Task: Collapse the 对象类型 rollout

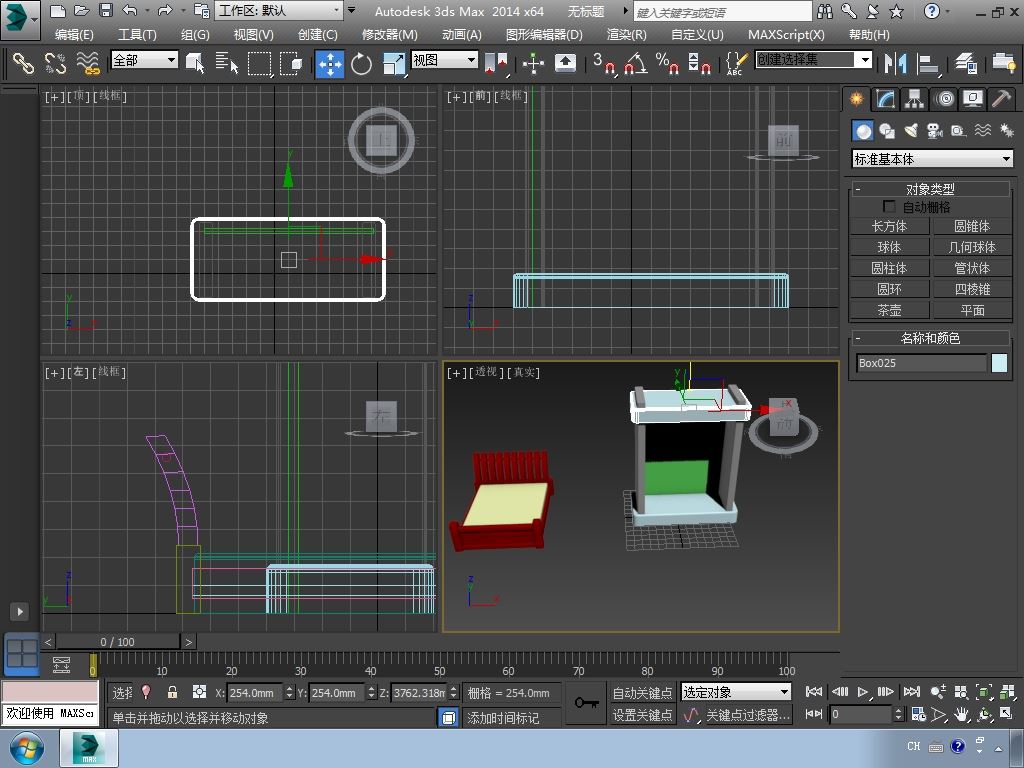Action: [x=930, y=188]
